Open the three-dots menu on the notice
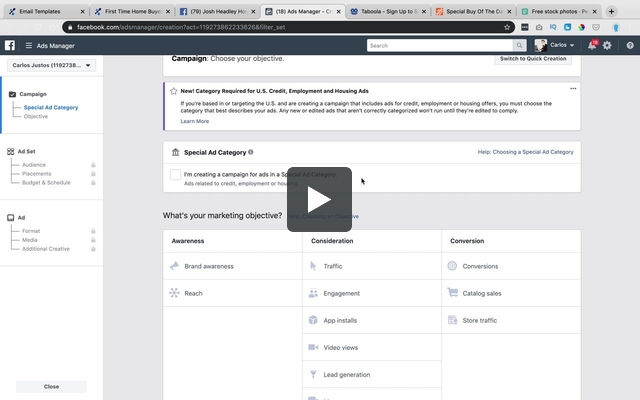The height and width of the screenshot is (400, 640). 573,89
